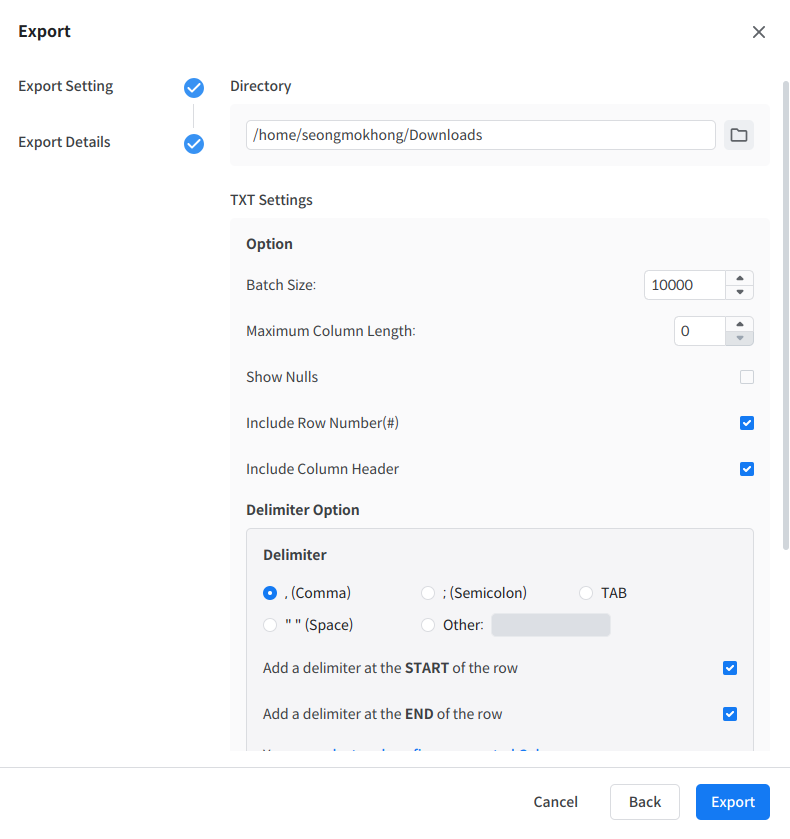Increase Batch Size with up arrow
Viewport: 790px width, 839px height.
(739, 279)
